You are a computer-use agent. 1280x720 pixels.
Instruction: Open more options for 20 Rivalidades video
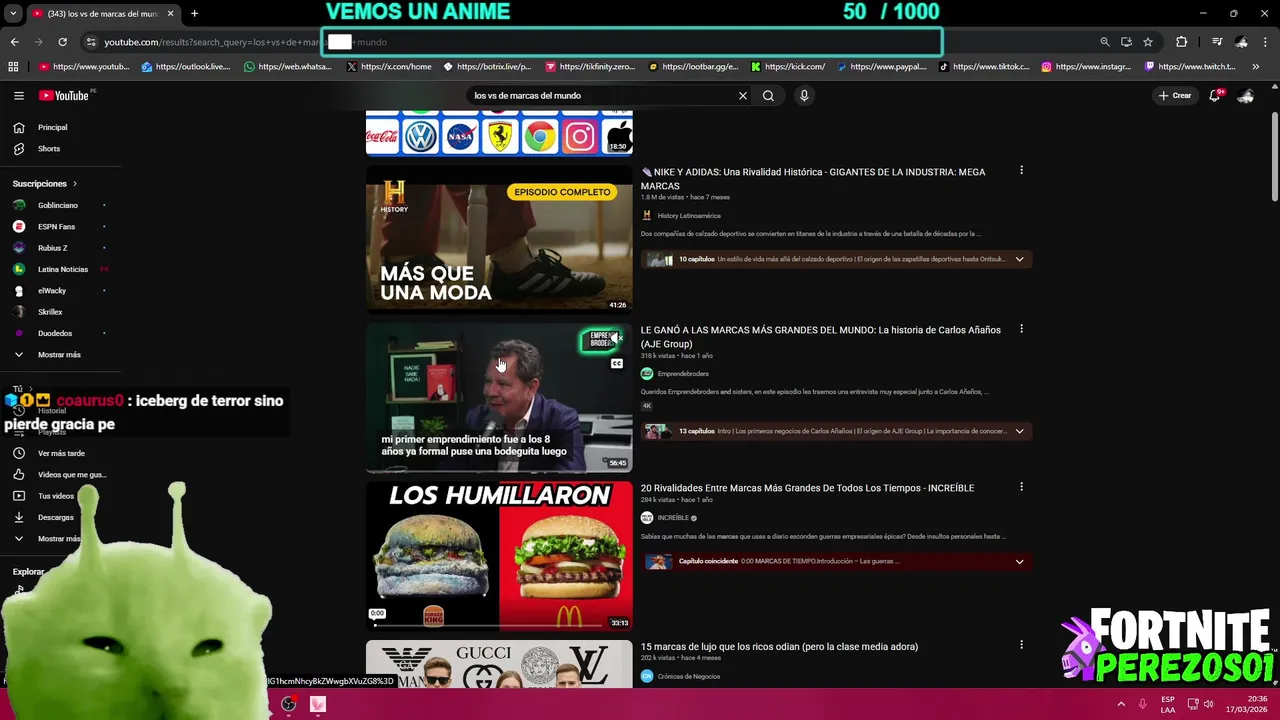tap(1021, 487)
